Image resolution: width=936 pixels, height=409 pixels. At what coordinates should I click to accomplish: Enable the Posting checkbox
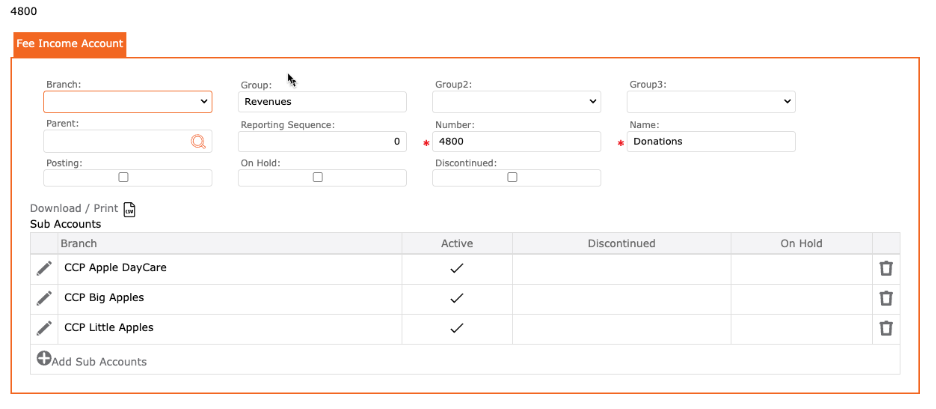tap(123, 177)
